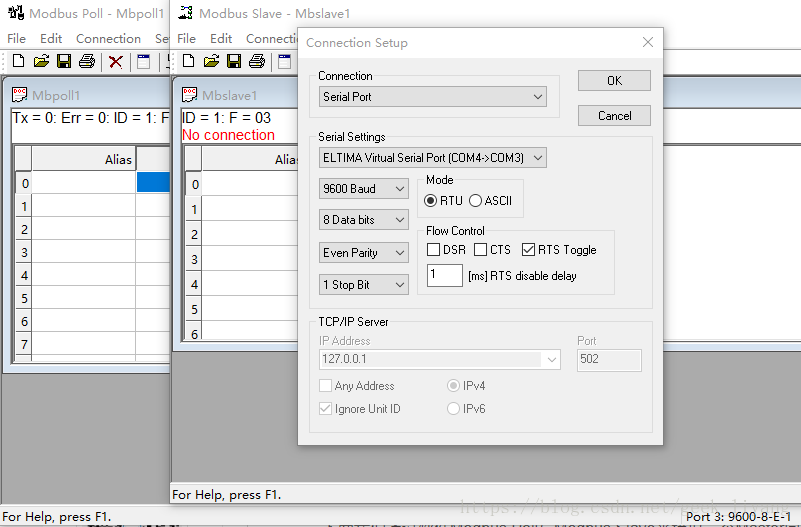Click Open folder icon in Modbus Slave toolbar
This screenshot has width=801, height=527.
pyautogui.click(x=211, y=61)
